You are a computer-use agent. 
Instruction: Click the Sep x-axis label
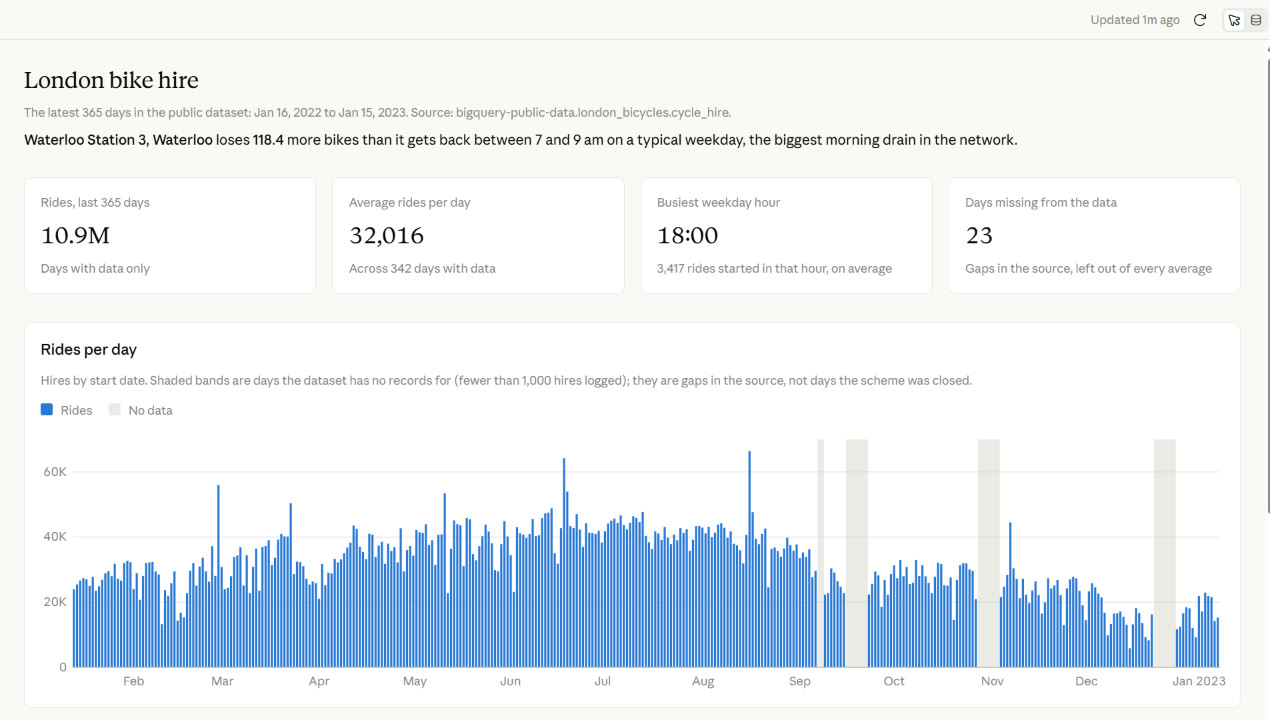pyautogui.click(x=799, y=681)
